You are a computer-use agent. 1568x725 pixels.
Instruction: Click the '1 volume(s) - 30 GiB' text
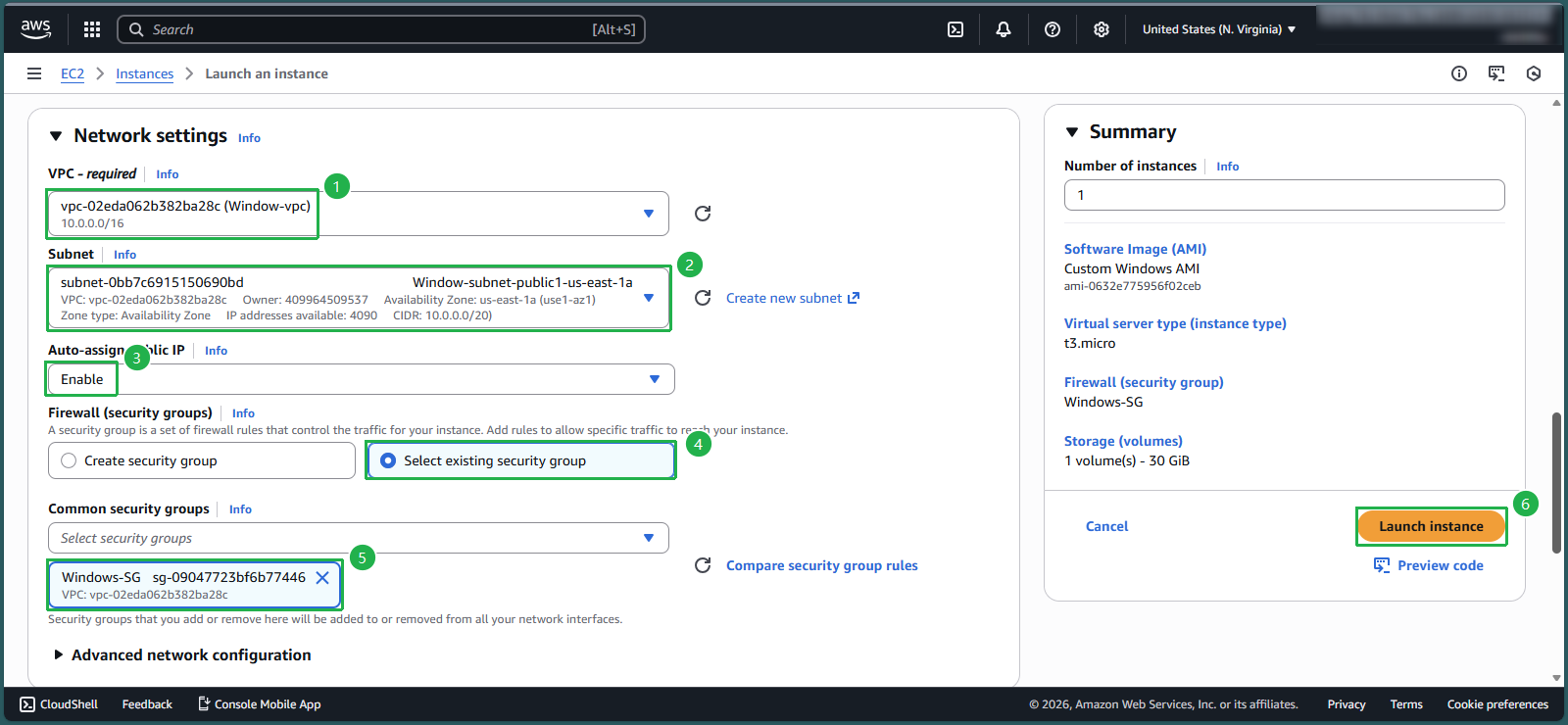pos(1127,460)
